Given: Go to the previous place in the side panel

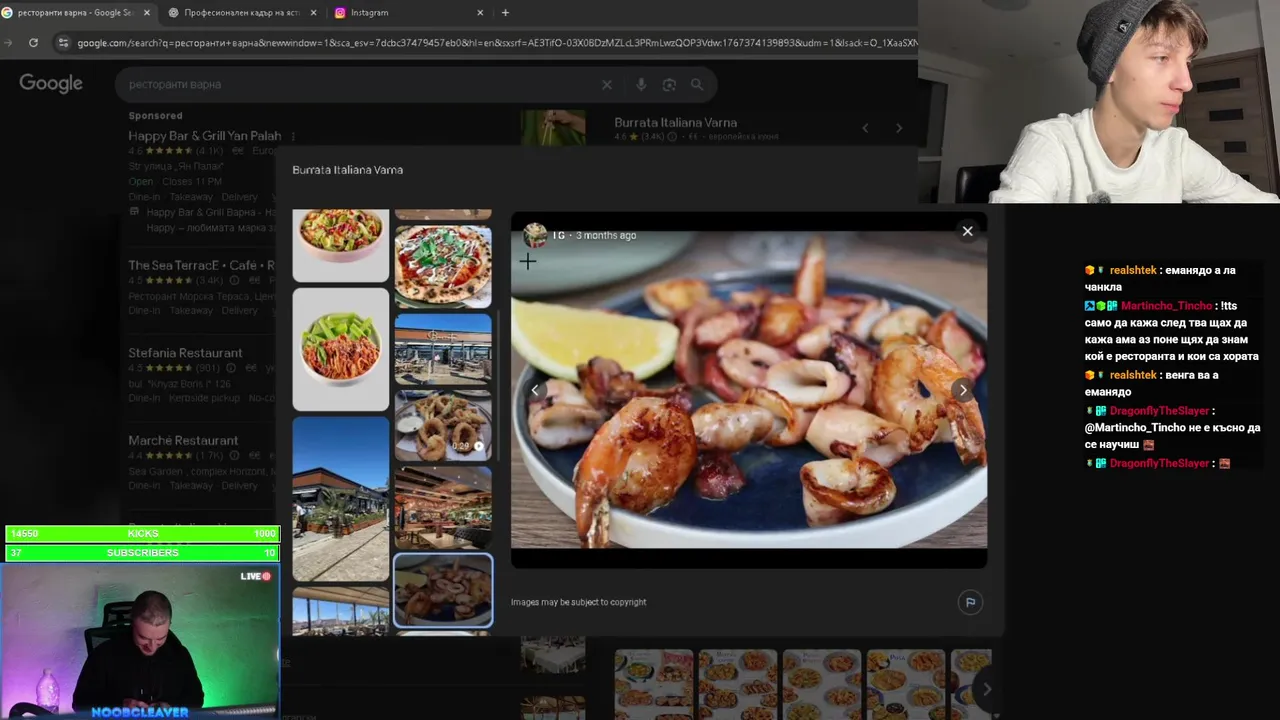Looking at the screenshot, I should 865,128.
